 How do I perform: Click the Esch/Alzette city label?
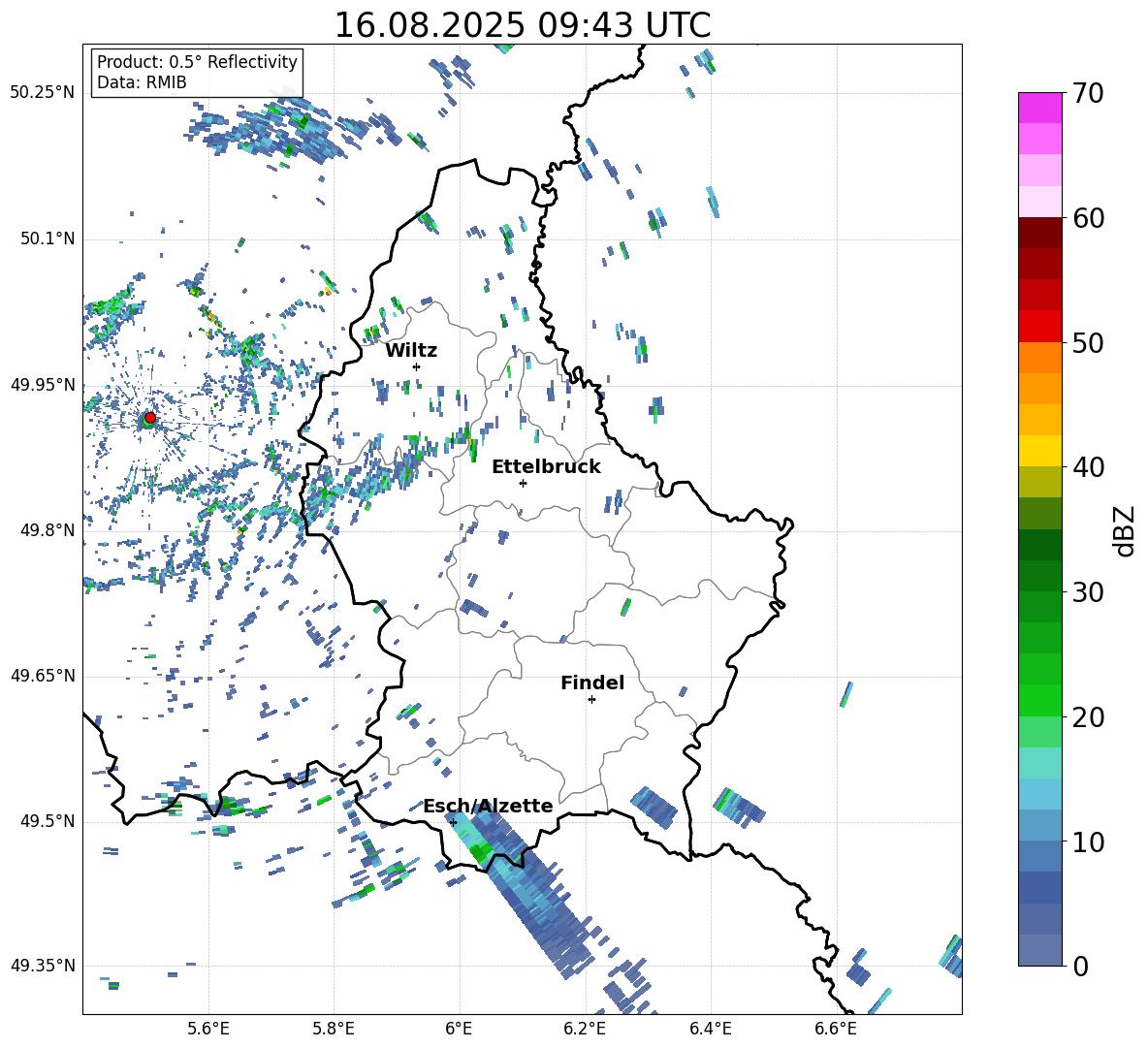coord(488,806)
